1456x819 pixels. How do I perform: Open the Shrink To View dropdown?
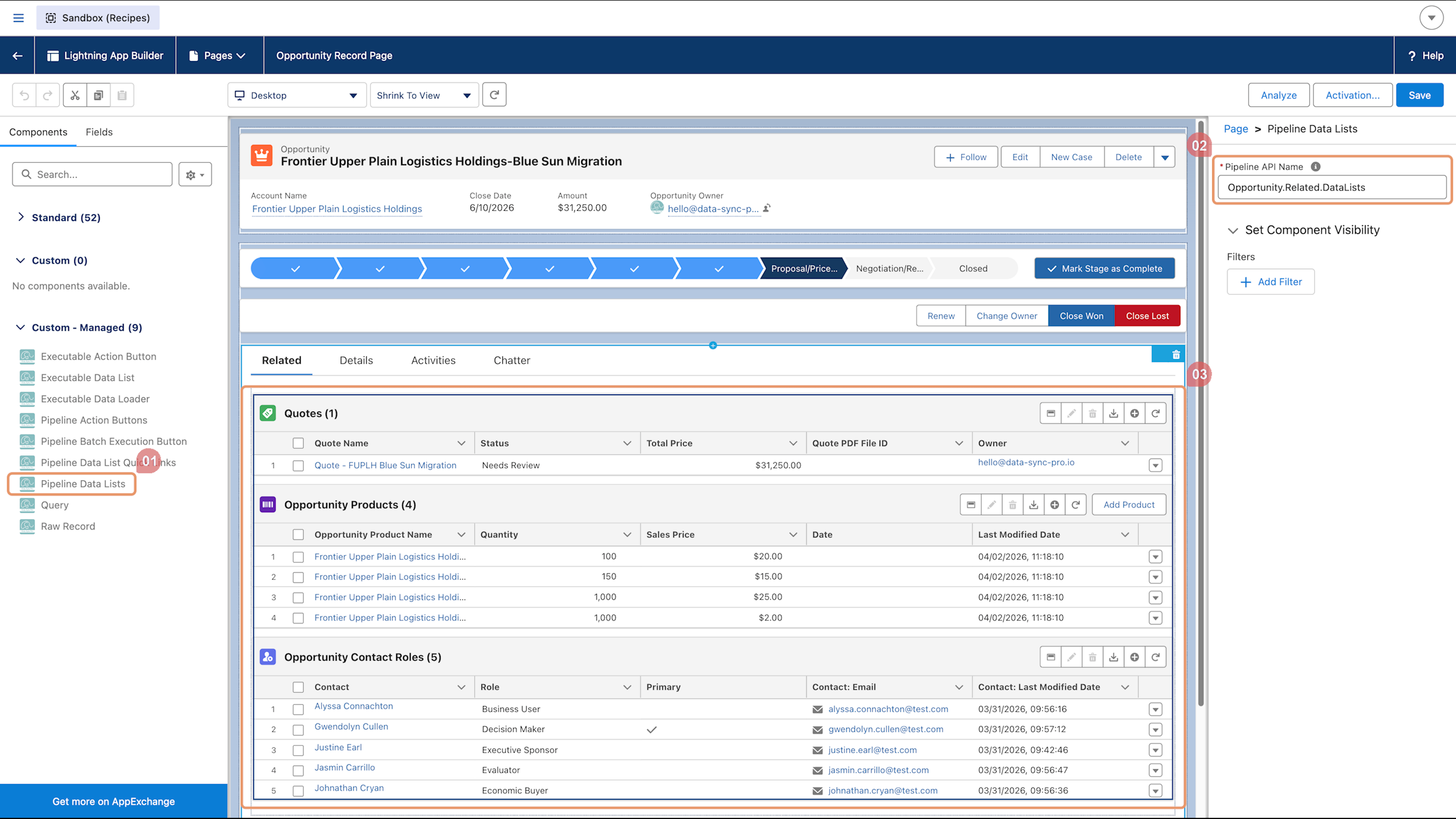click(x=424, y=95)
